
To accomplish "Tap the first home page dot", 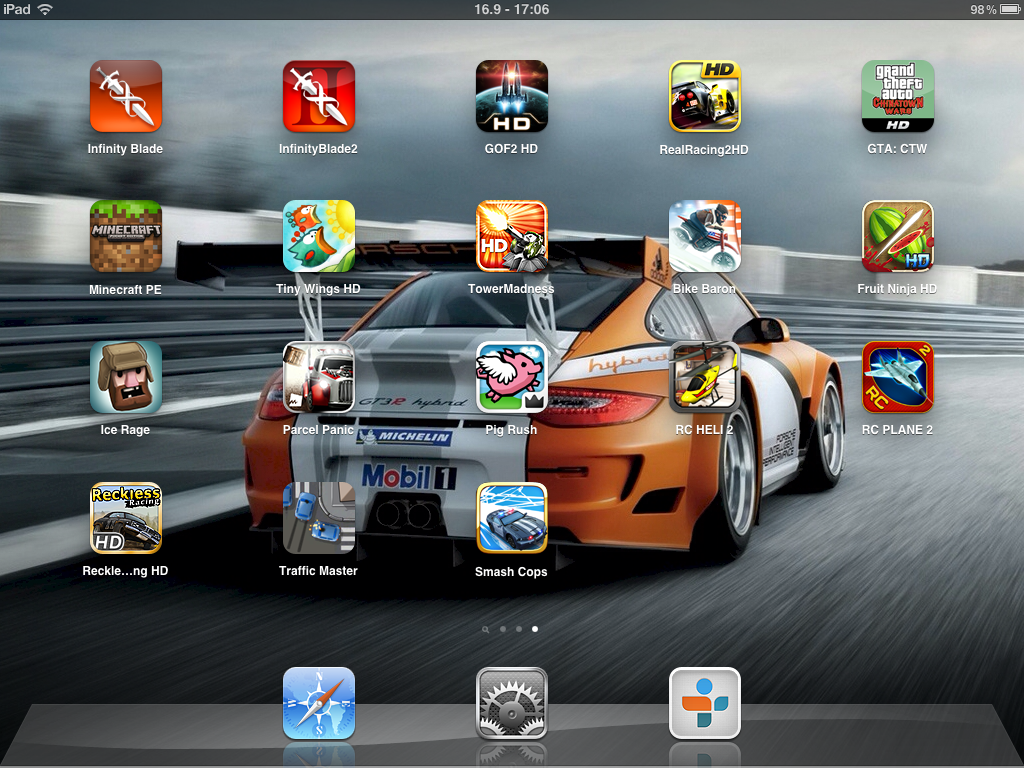I will tap(503, 629).
